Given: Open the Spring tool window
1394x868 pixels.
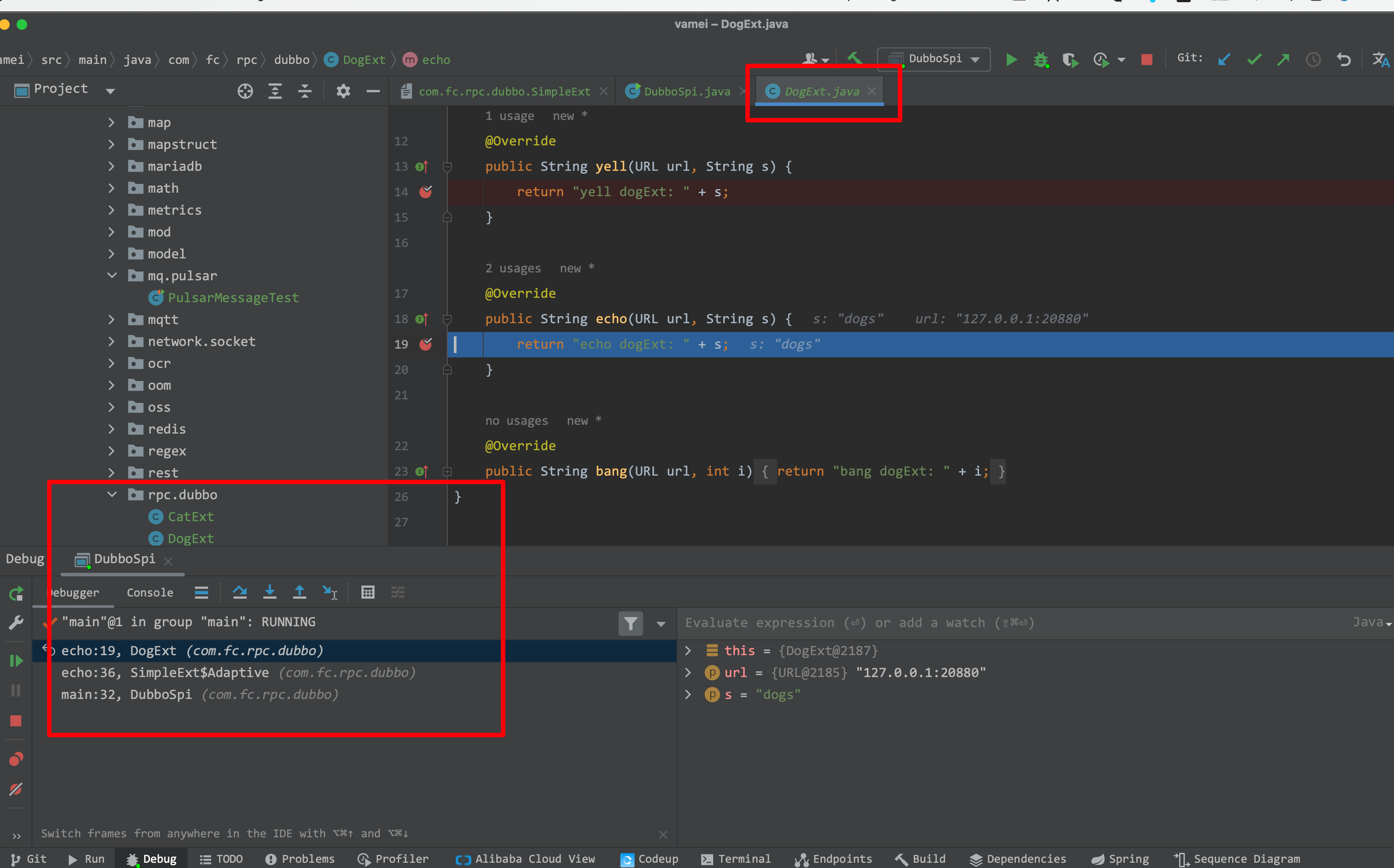Looking at the screenshot, I should (1120, 859).
